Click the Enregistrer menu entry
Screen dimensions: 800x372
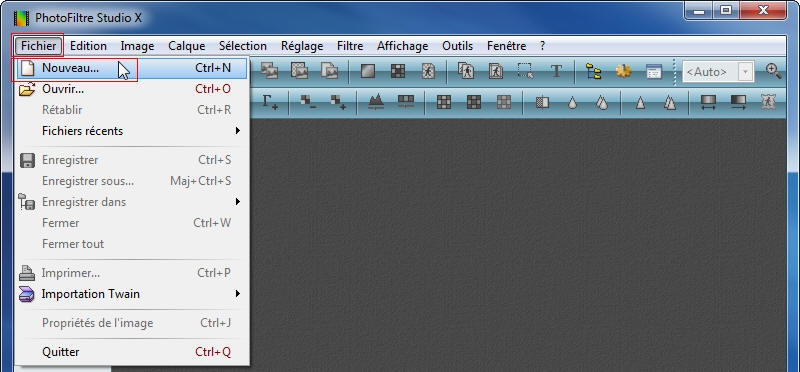132,160
